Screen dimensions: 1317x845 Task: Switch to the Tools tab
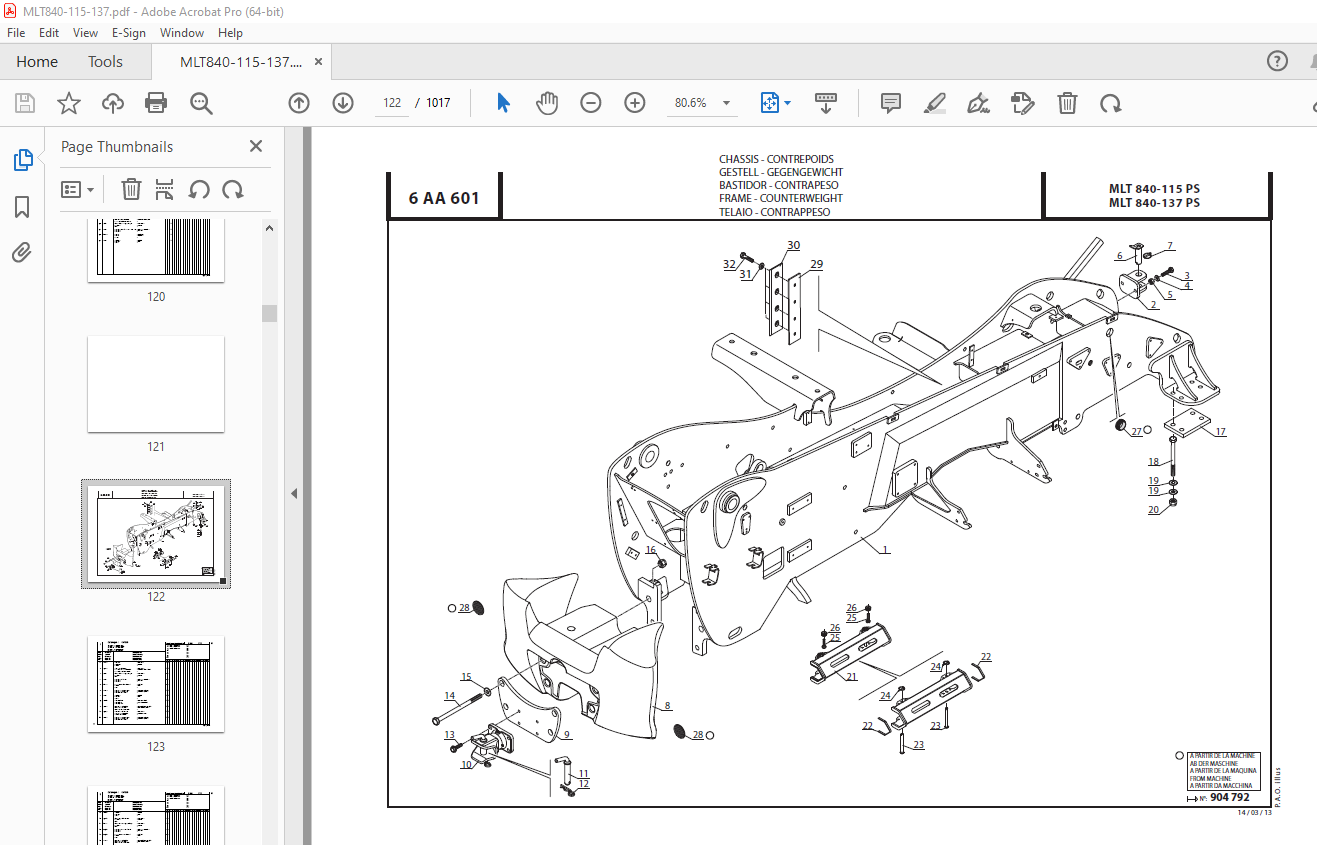[105, 62]
